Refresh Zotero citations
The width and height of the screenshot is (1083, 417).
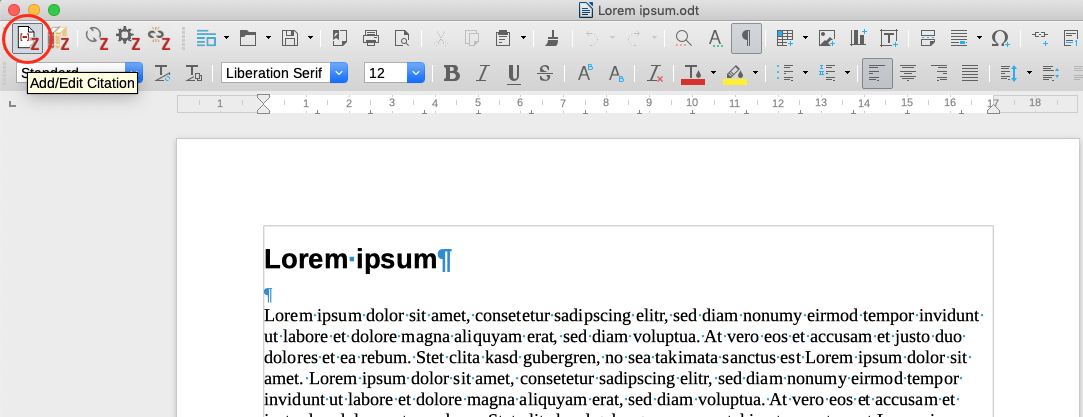pos(96,38)
